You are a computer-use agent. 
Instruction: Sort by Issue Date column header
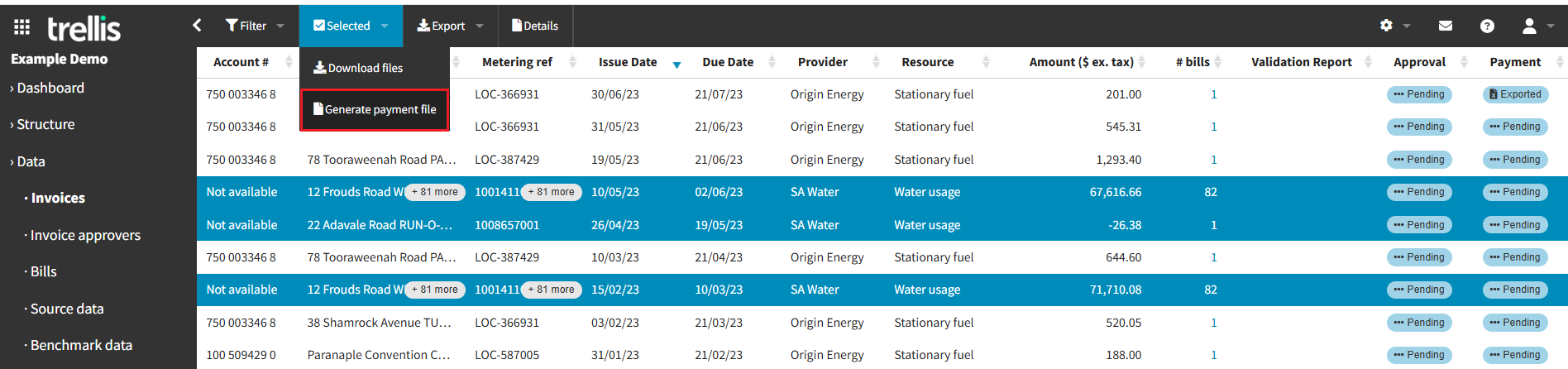point(628,62)
